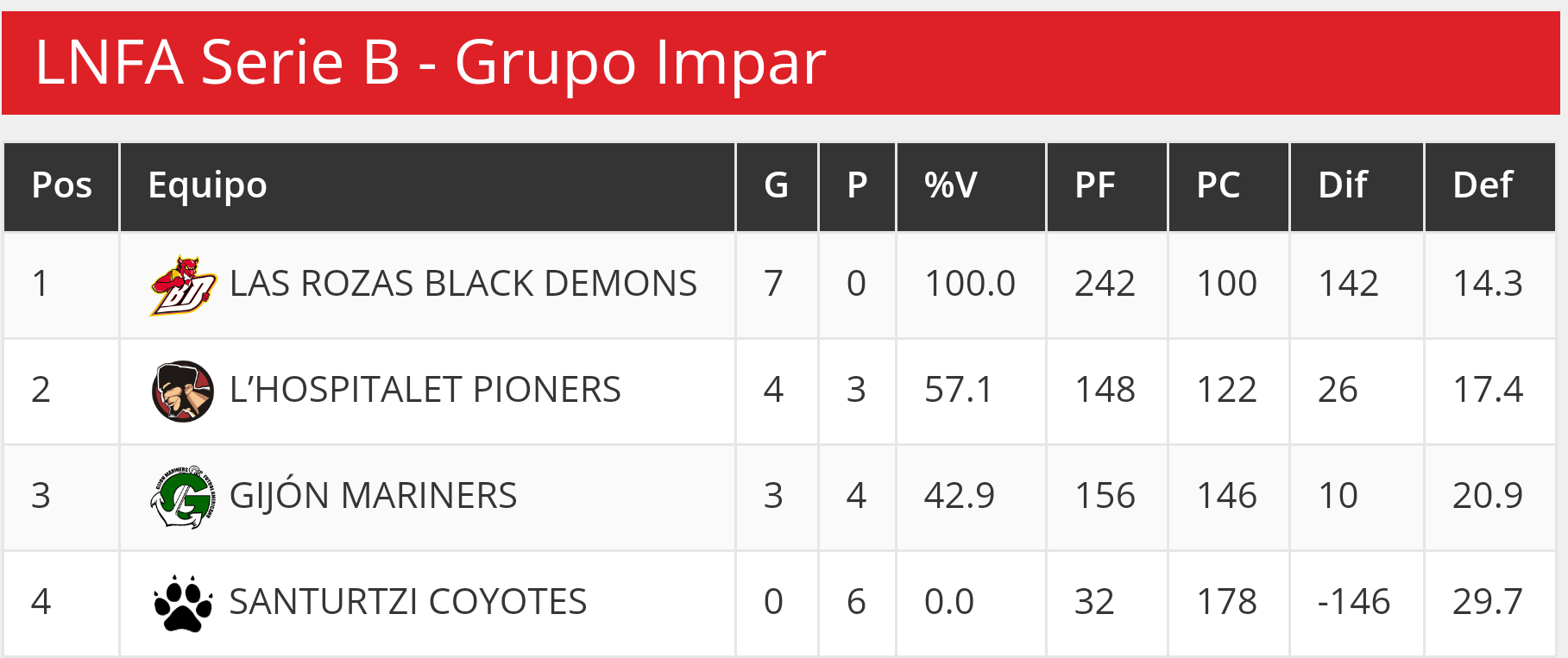Click the 242 points-for cell for Black Demons
This screenshot has width=1568, height=658.
click(x=1105, y=284)
